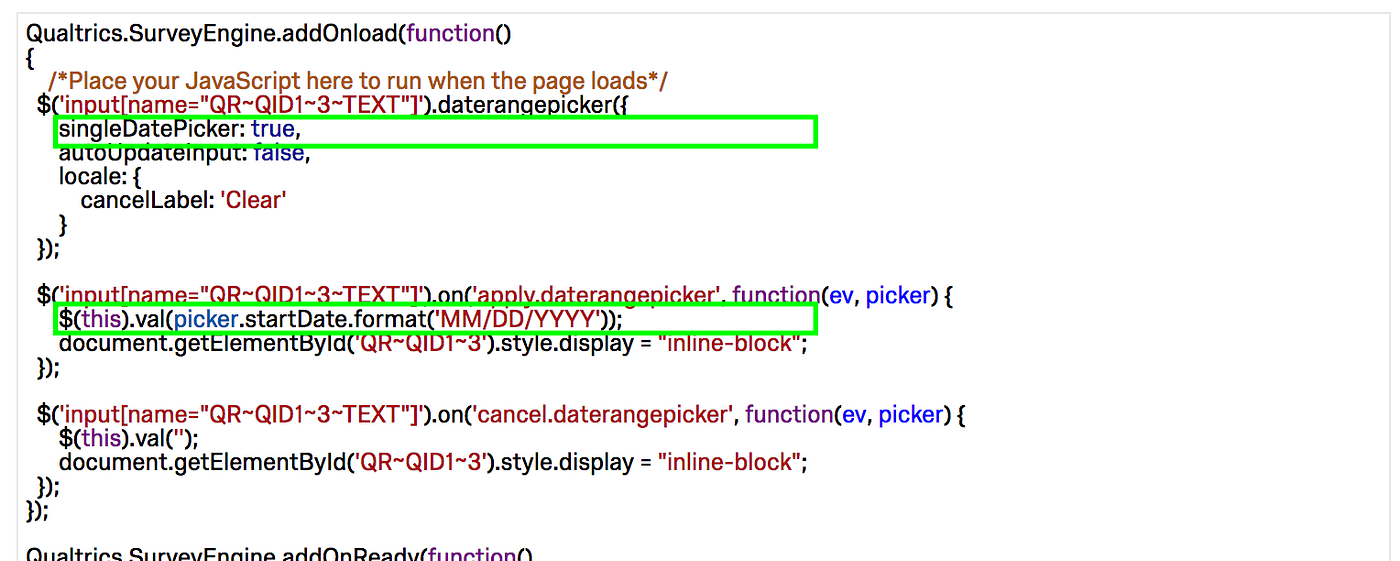The height and width of the screenshot is (561, 1400).
Task: Click the 'Clear' string value
Action: point(254,201)
